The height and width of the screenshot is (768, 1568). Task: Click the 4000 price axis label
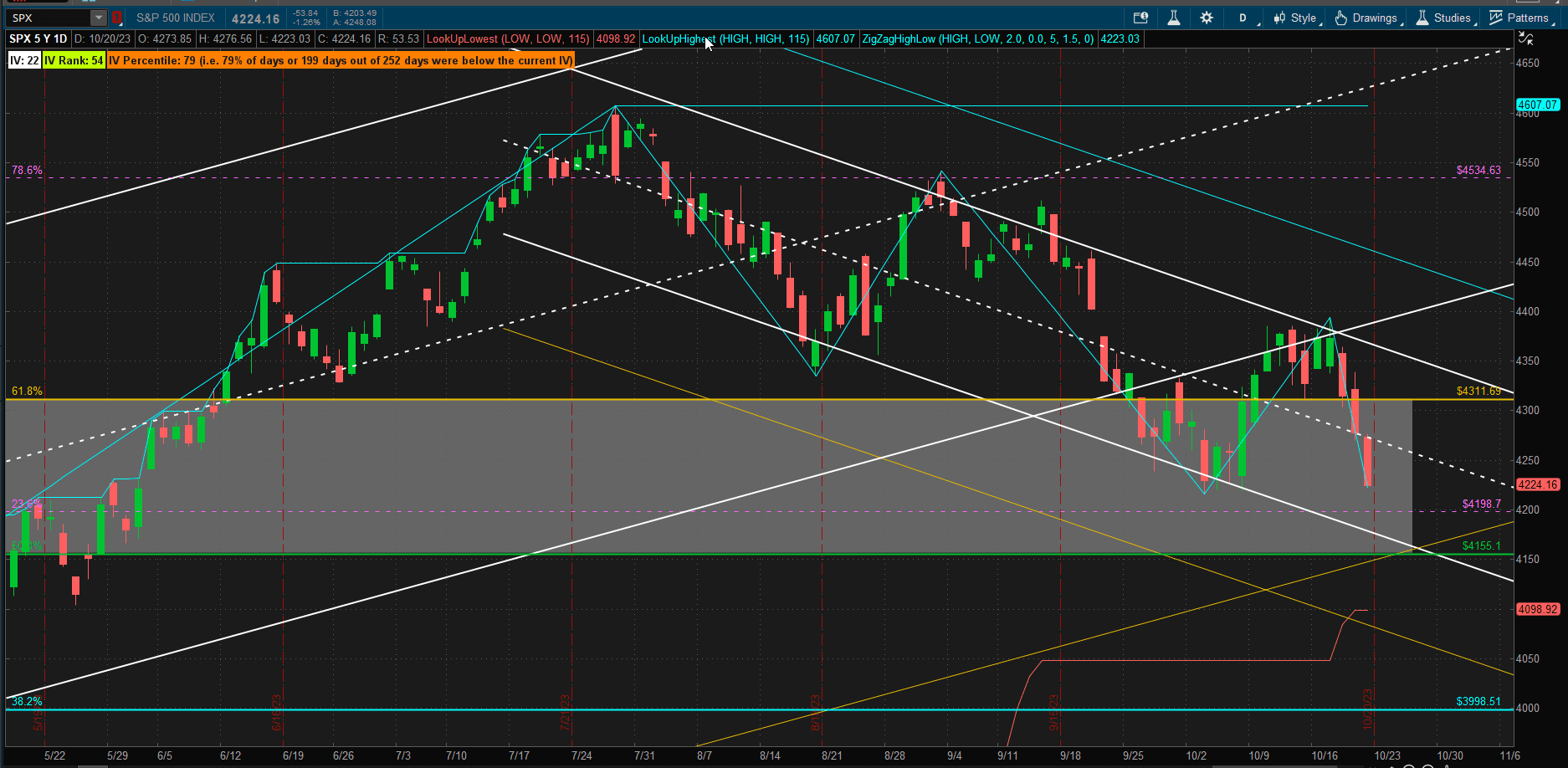click(x=1528, y=708)
